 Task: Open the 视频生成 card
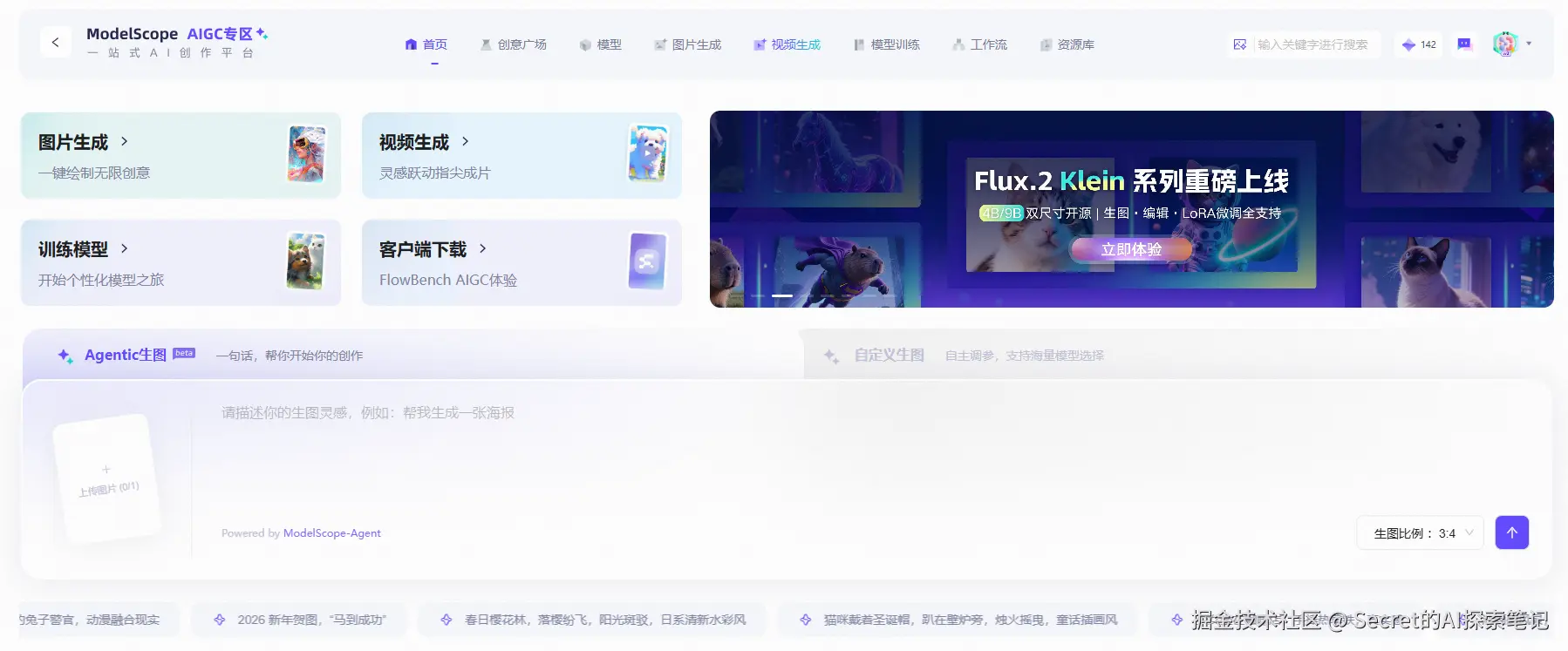[522, 155]
